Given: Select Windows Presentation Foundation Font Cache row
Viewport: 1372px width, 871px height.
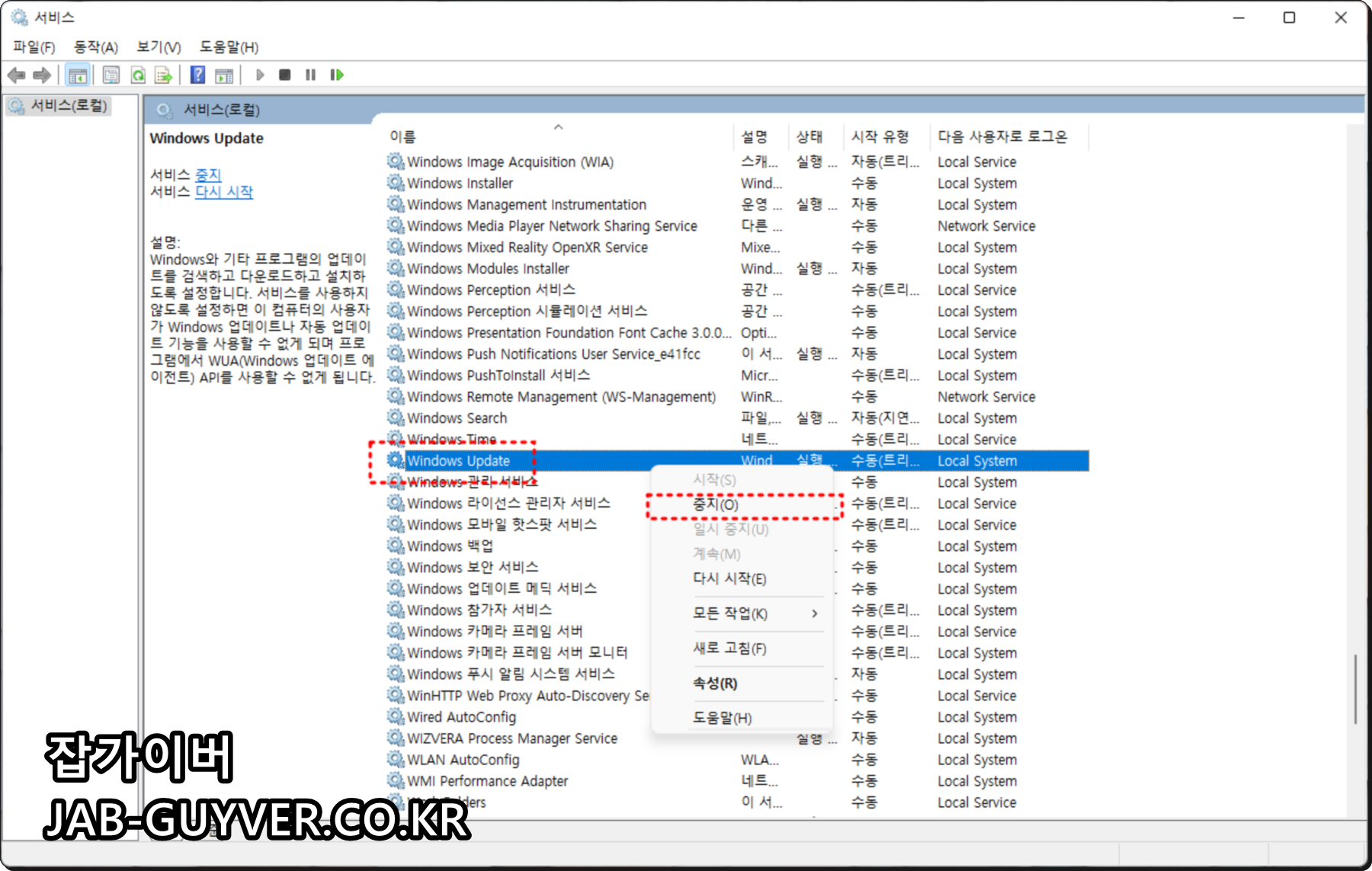Looking at the screenshot, I should tap(738, 332).
